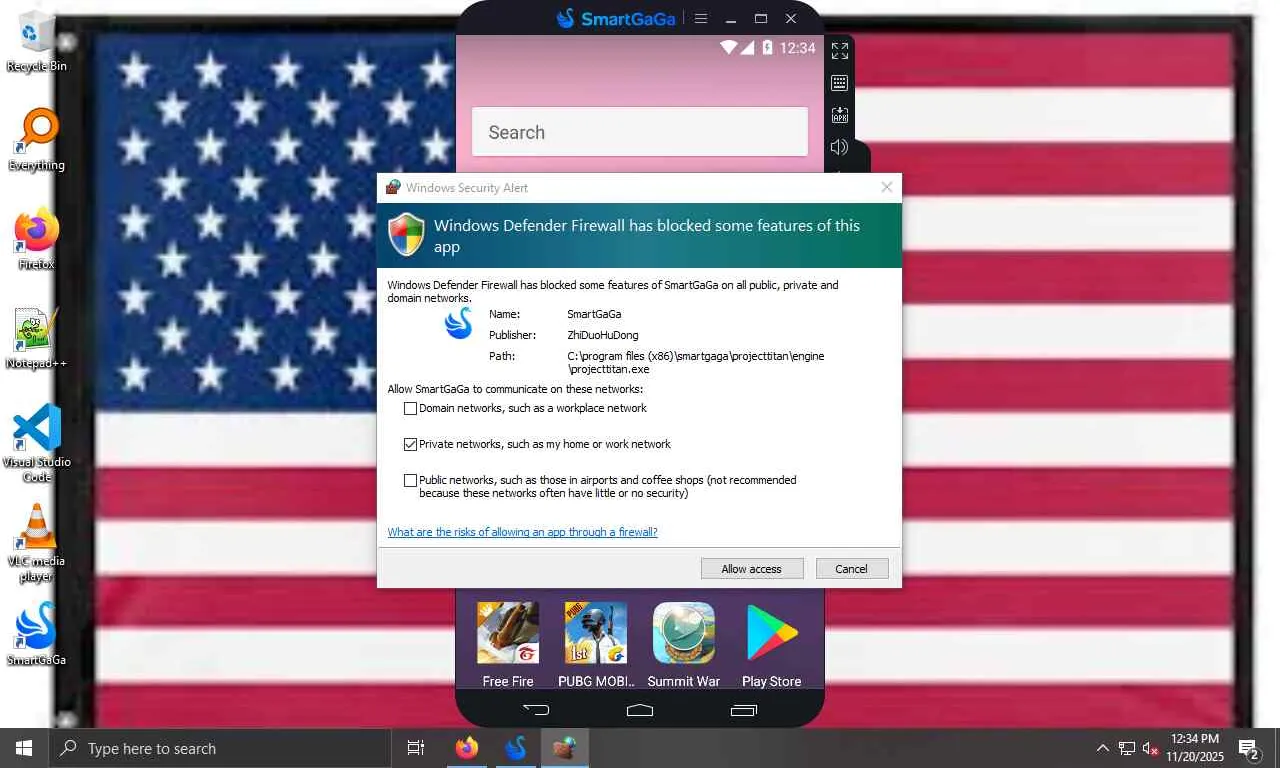The height and width of the screenshot is (768, 1280).
Task: Open the Play Store app
Action: (772, 645)
